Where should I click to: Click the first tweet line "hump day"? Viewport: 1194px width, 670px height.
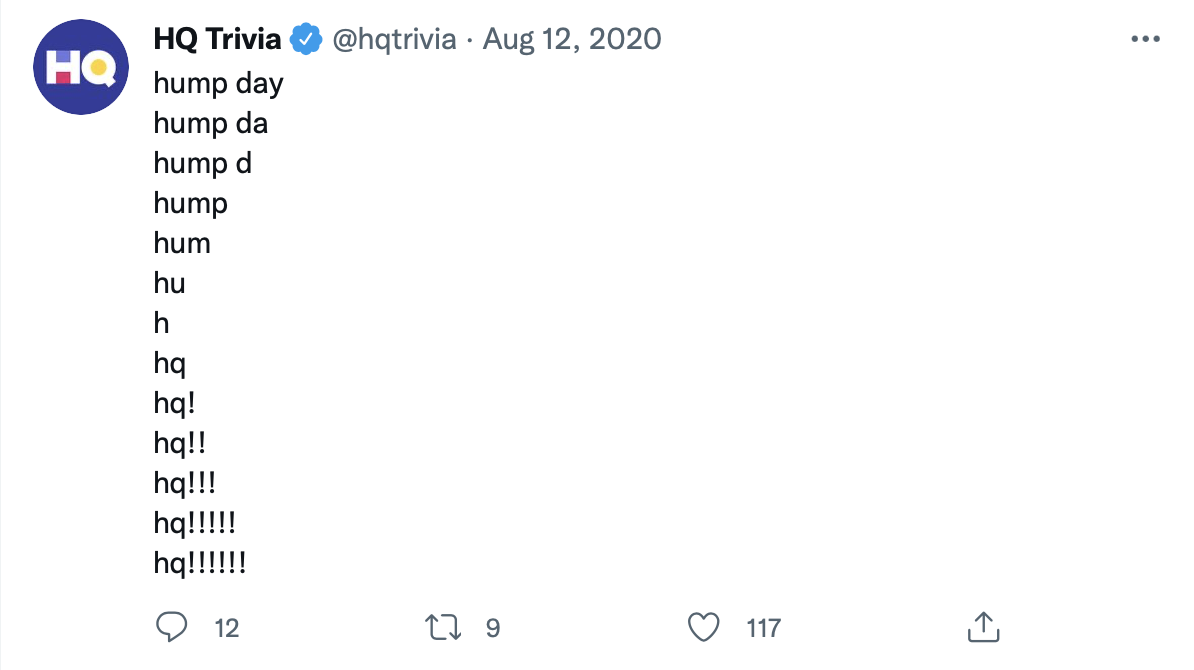pos(218,83)
